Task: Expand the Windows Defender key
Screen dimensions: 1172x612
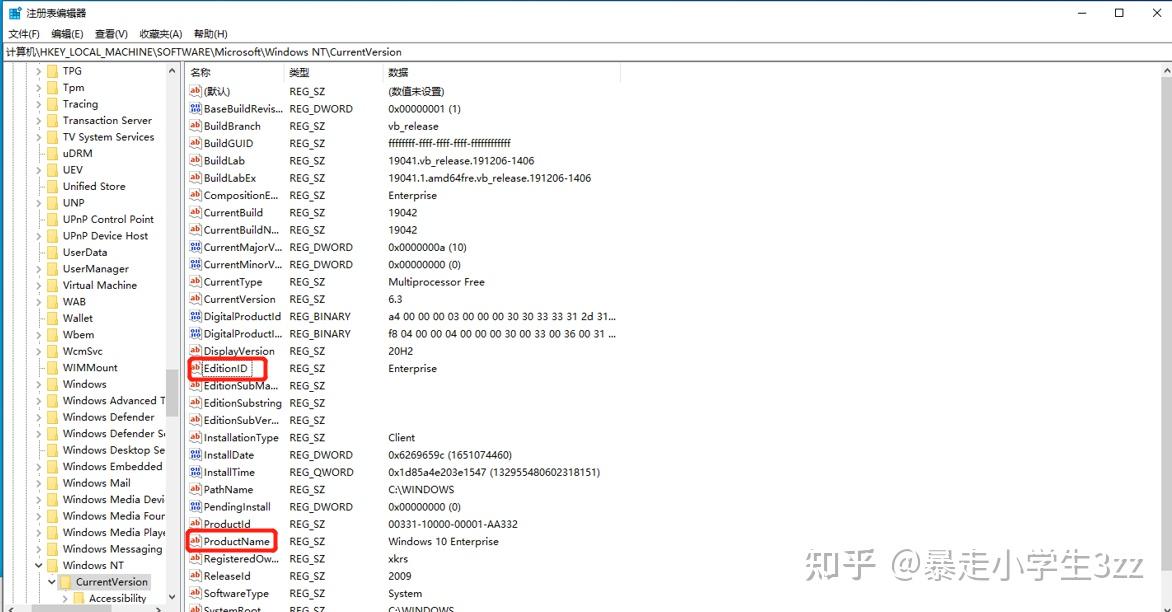Action: coord(38,417)
